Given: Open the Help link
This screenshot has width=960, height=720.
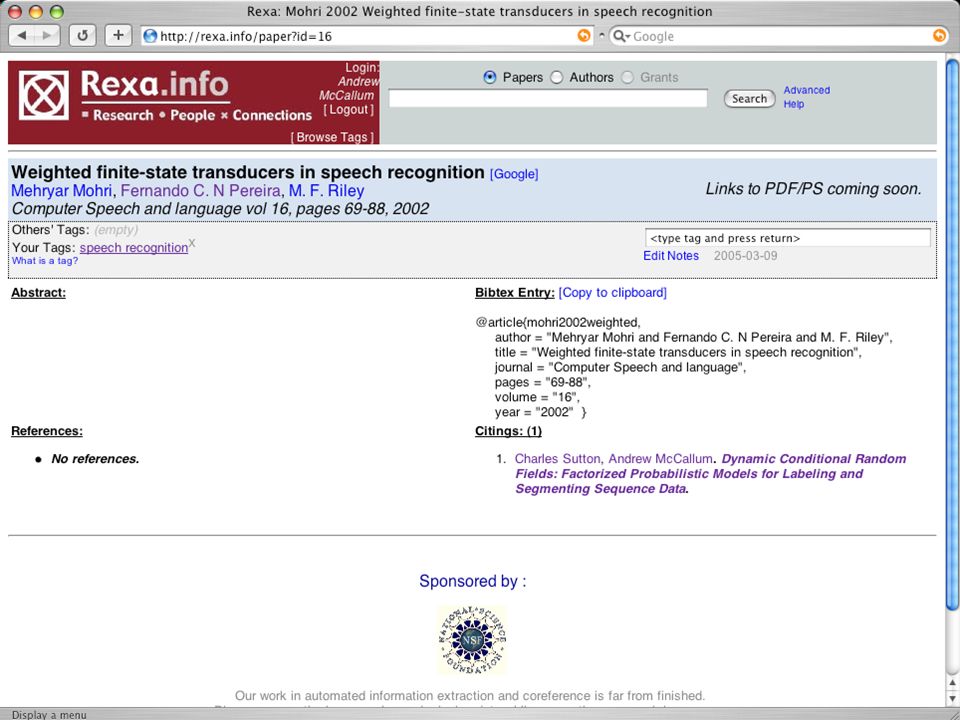Looking at the screenshot, I should pos(793,104).
